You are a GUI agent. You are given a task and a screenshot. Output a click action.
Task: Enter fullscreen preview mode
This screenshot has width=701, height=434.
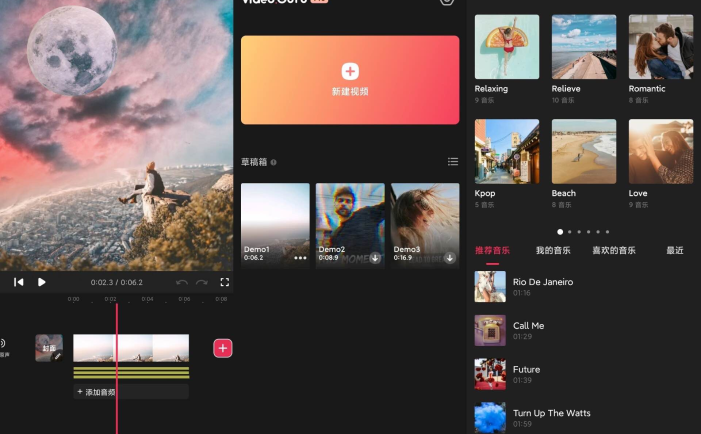(x=225, y=282)
